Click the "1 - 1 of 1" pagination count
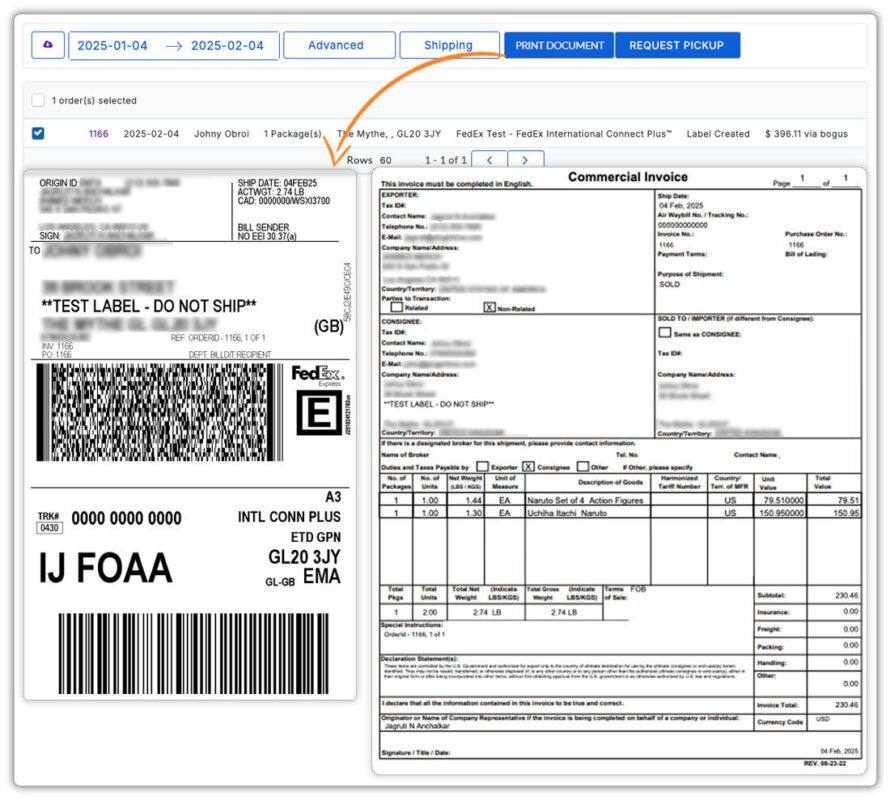The image size is (890, 800). point(446,160)
